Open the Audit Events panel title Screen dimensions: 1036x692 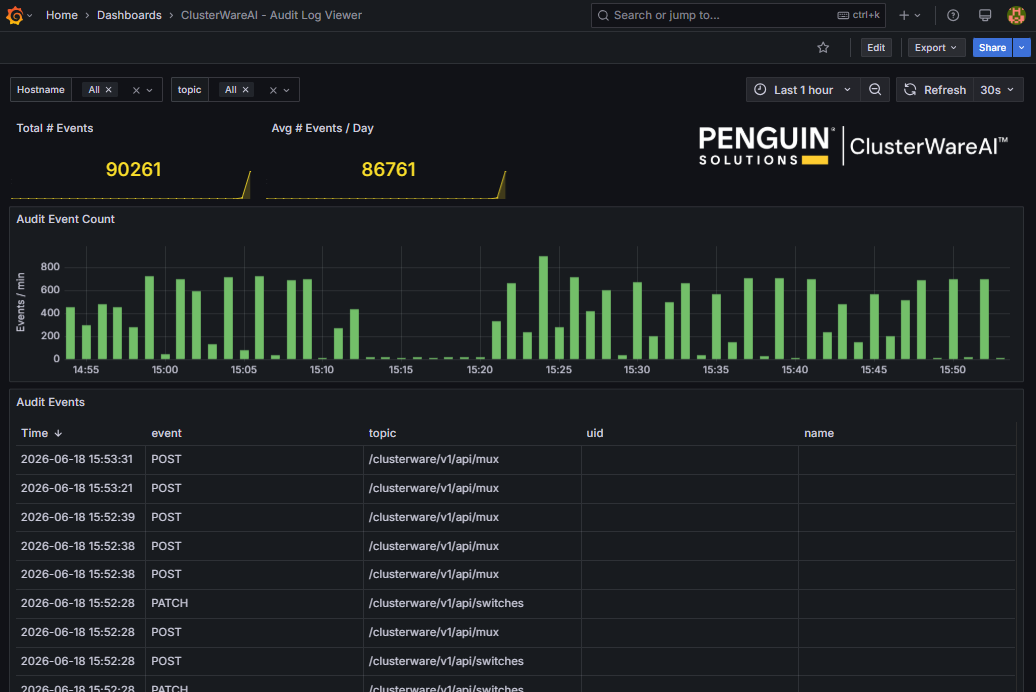[51, 402]
